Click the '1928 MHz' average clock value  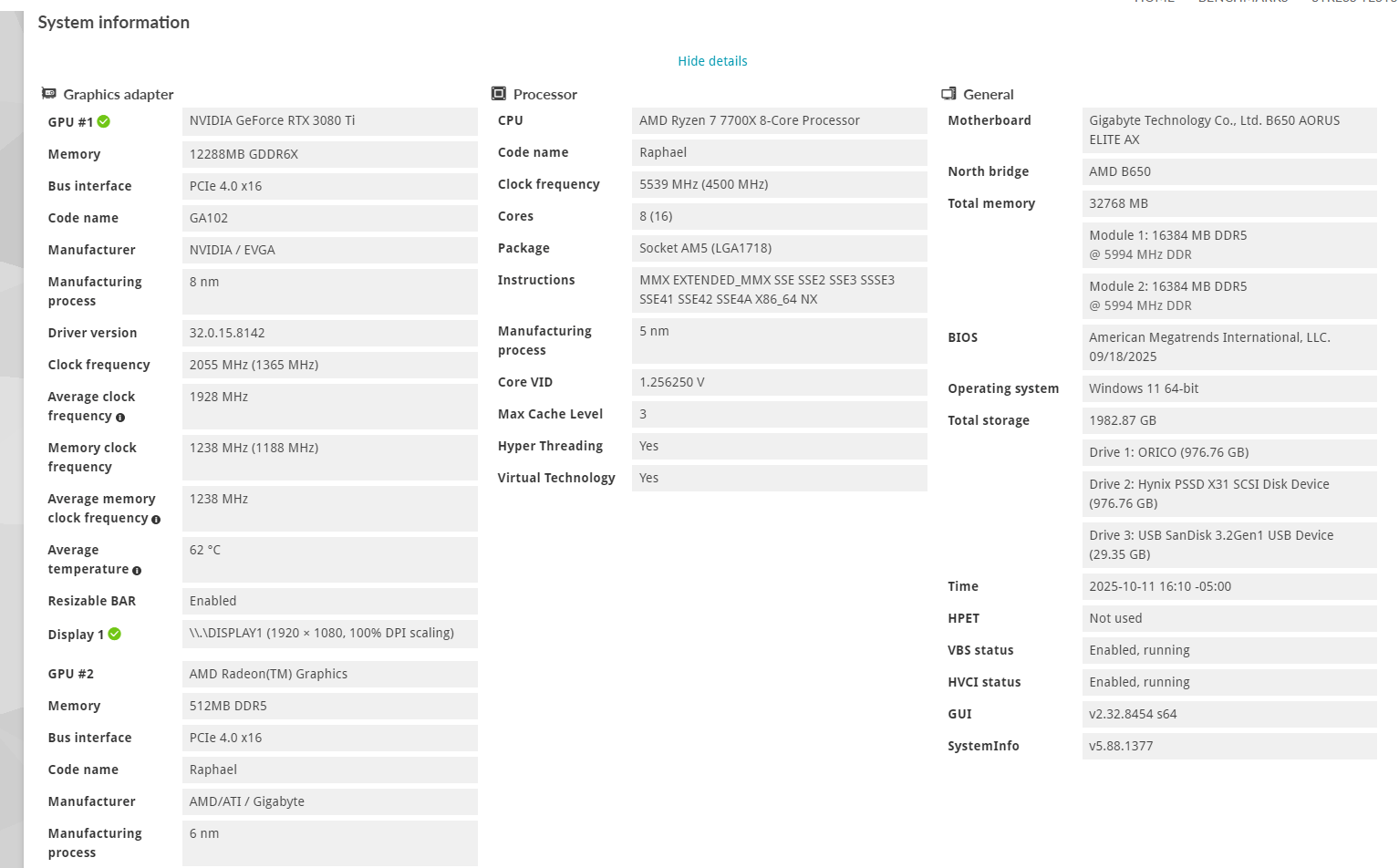click(330, 406)
